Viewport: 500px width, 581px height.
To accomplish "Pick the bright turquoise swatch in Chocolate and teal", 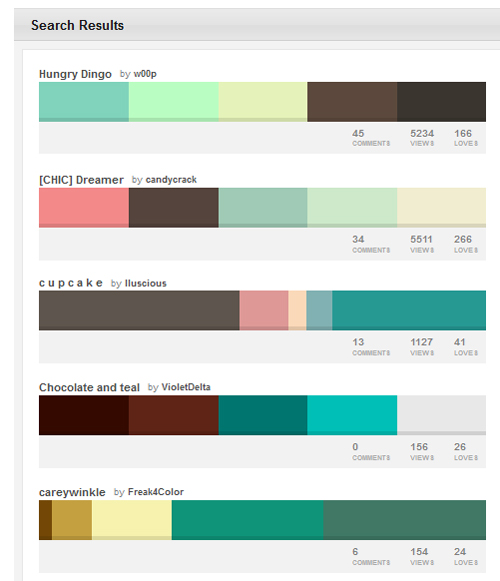I will pyautogui.click(x=352, y=415).
